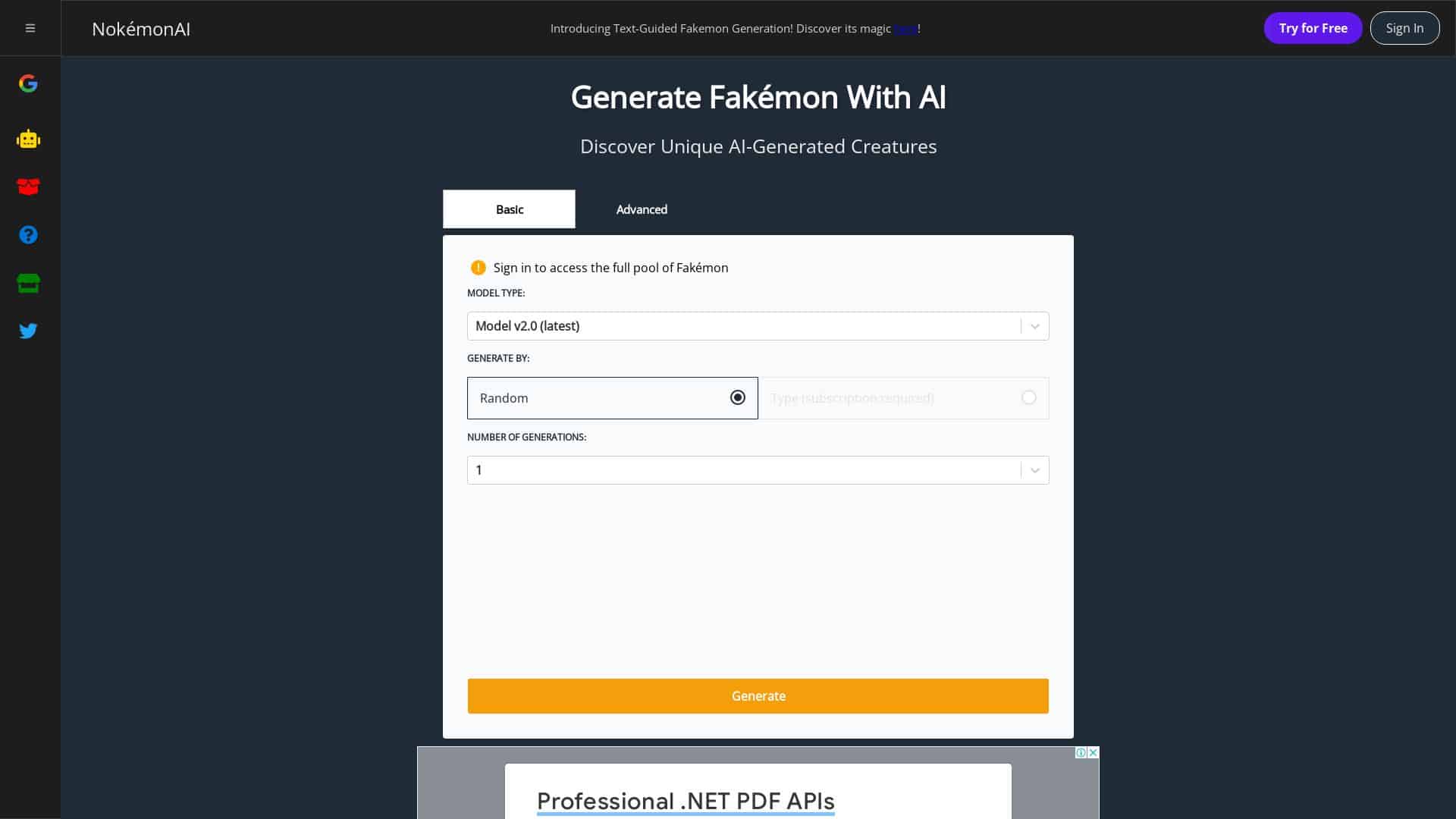1456x819 pixels.
Task: Click the Google icon in the sidebar
Action: pyautogui.click(x=28, y=83)
